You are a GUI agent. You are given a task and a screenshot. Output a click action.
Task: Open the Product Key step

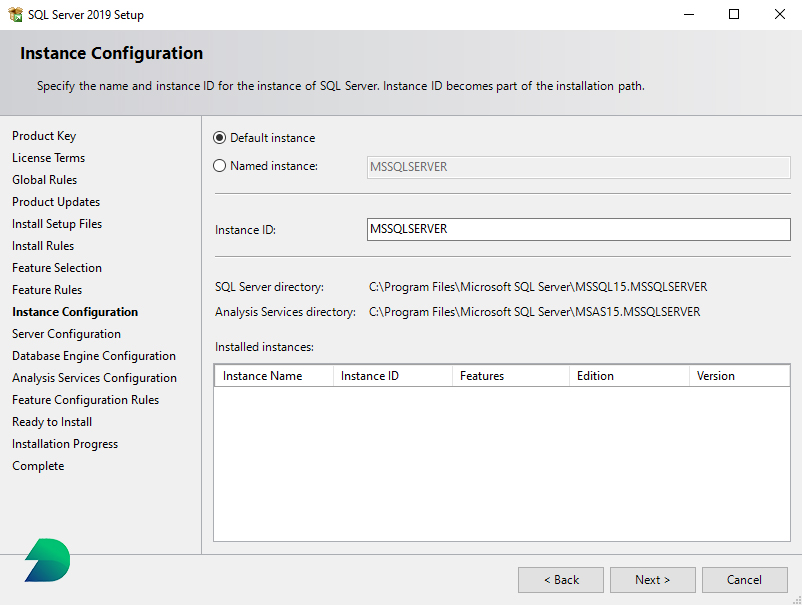[x=44, y=135]
